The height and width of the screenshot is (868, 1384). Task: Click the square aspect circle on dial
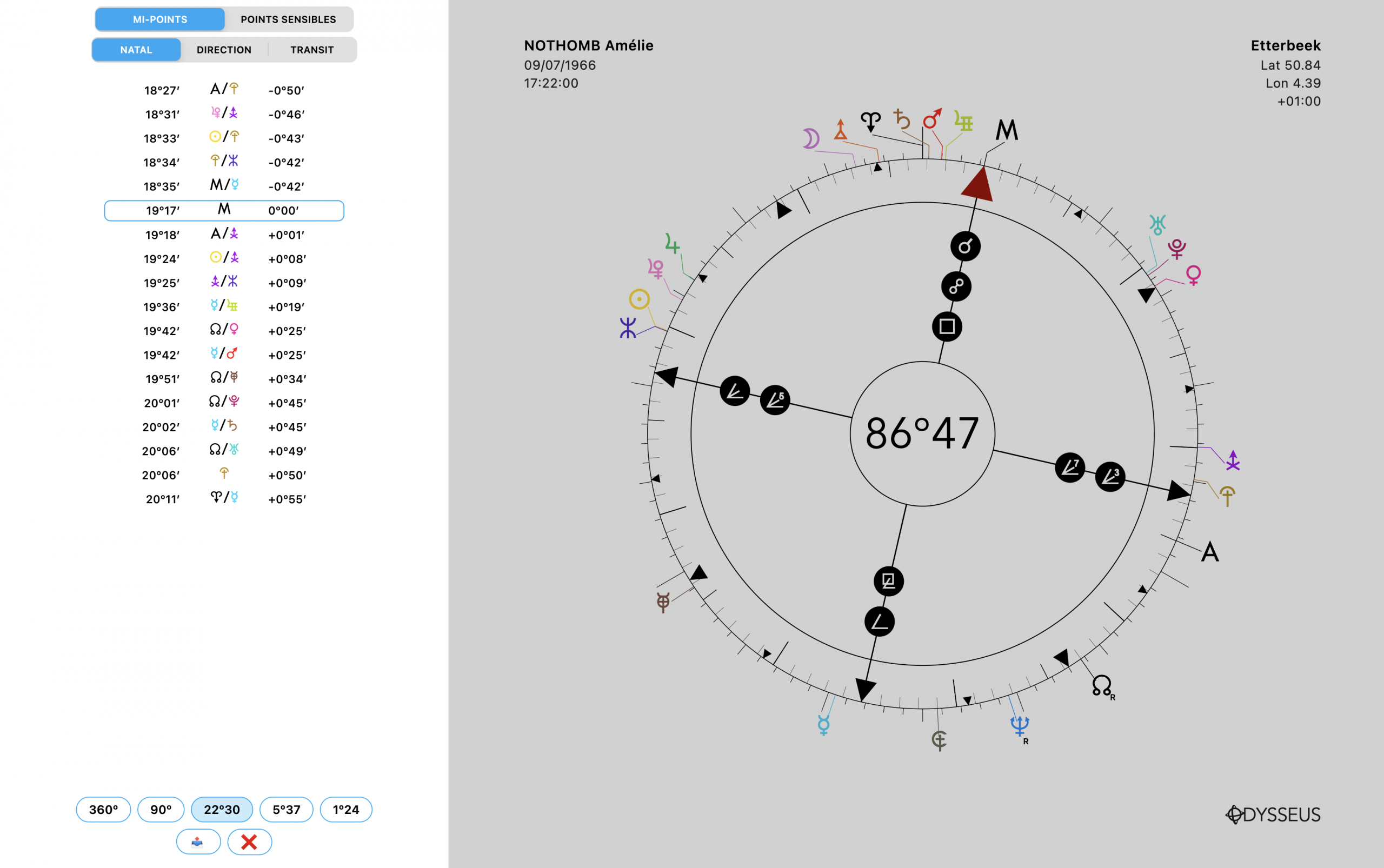tap(947, 326)
